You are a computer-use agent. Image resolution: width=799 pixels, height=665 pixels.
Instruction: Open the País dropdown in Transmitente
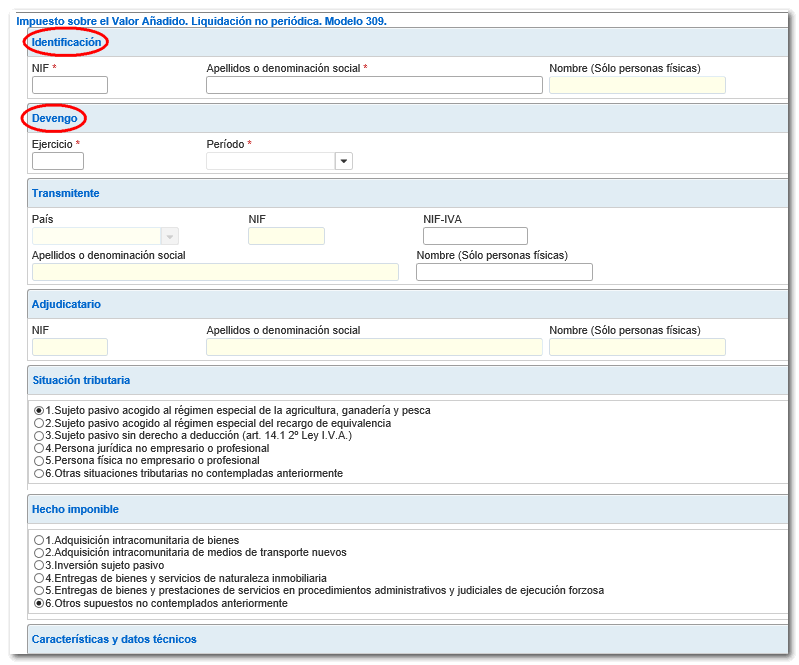click(169, 236)
